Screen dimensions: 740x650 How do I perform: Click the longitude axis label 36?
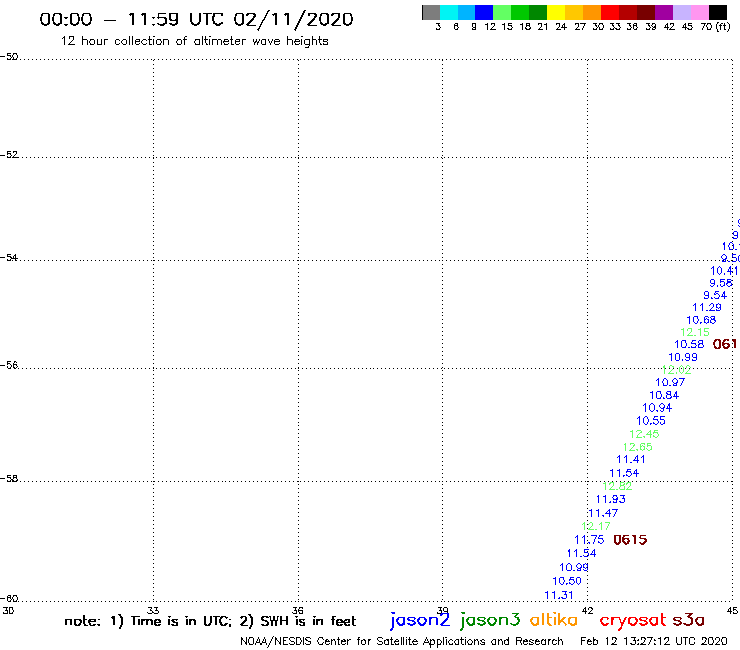click(297, 610)
